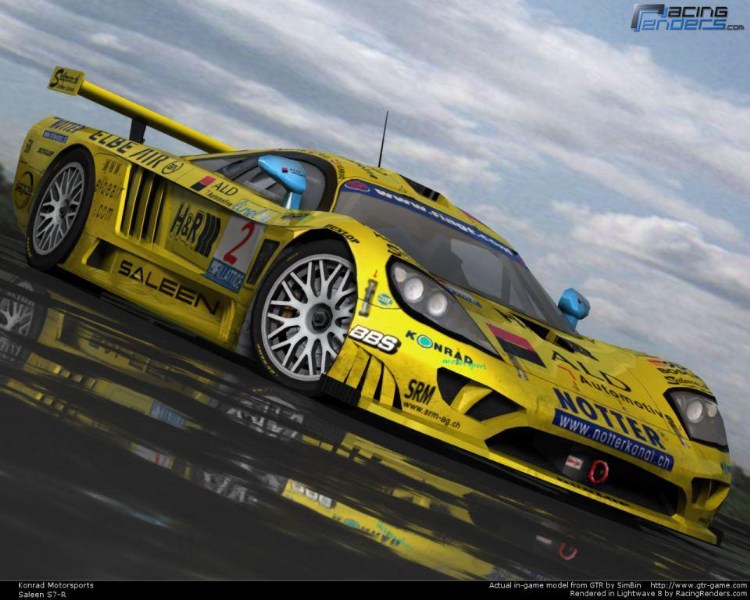Click the H&R sponsor decal on door
This screenshot has height=600, width=750.
tap(195, 227)
